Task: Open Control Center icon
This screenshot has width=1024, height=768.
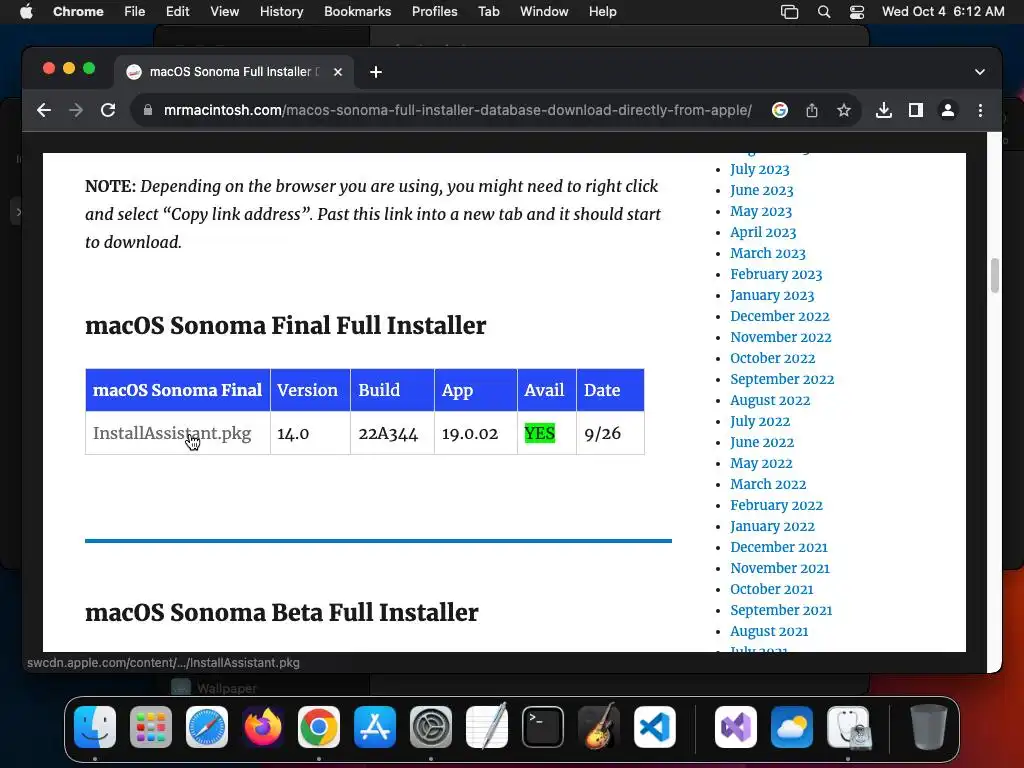Action: pos(857,12)
